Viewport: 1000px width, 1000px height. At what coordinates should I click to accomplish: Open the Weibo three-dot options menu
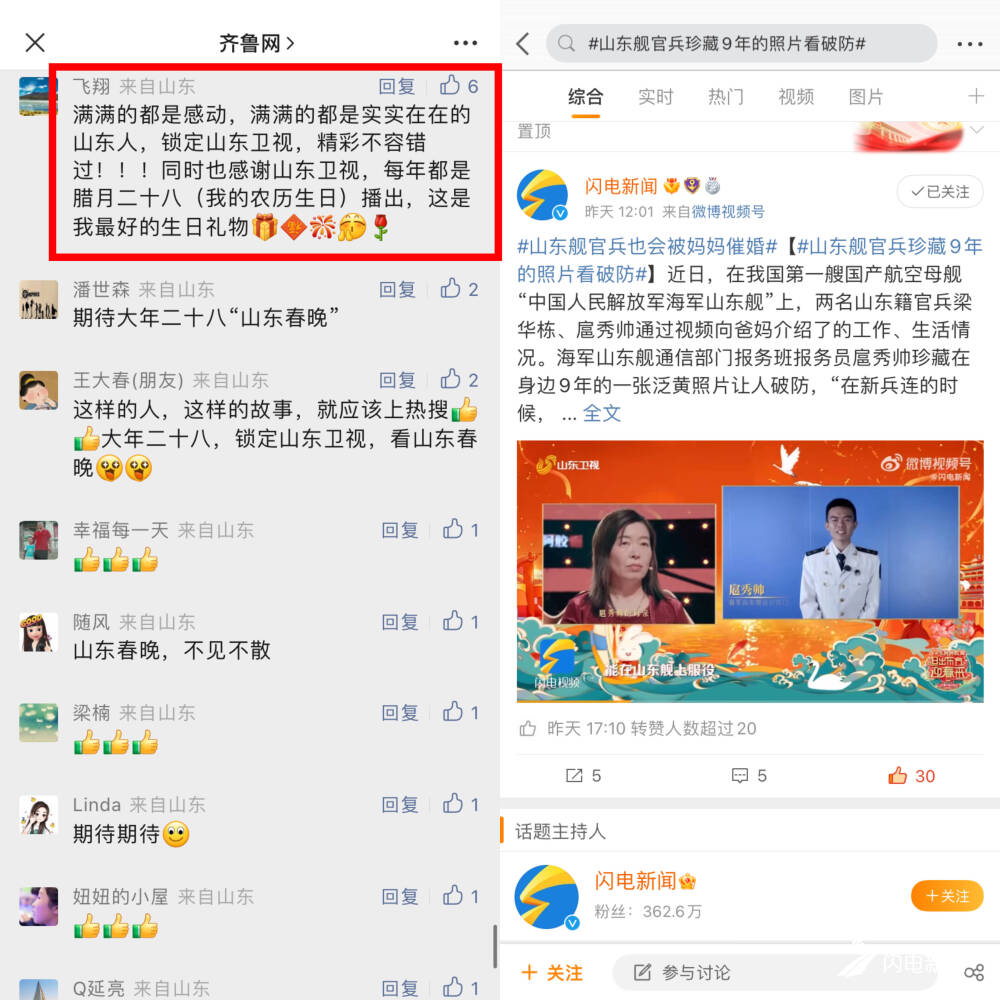tap(969, 43)
